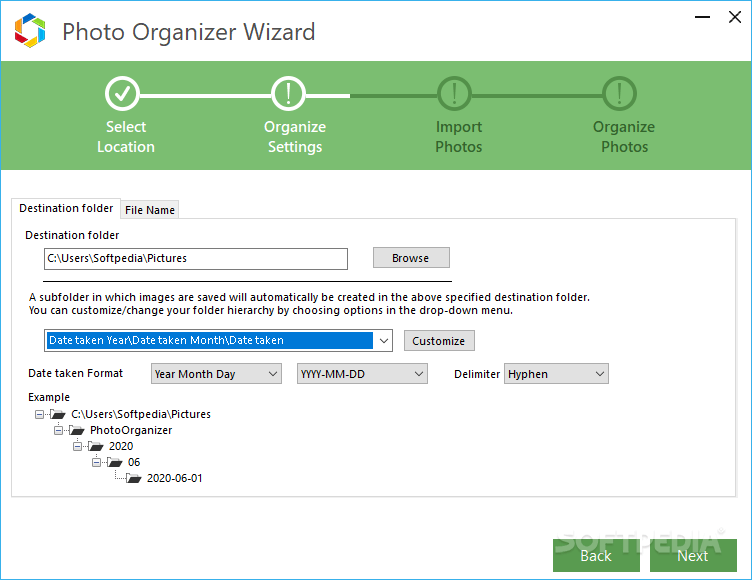Image resolution: width=752 pixels, height=580 pixels.
Task: Click the Customize button
Action: click(438, 341)
